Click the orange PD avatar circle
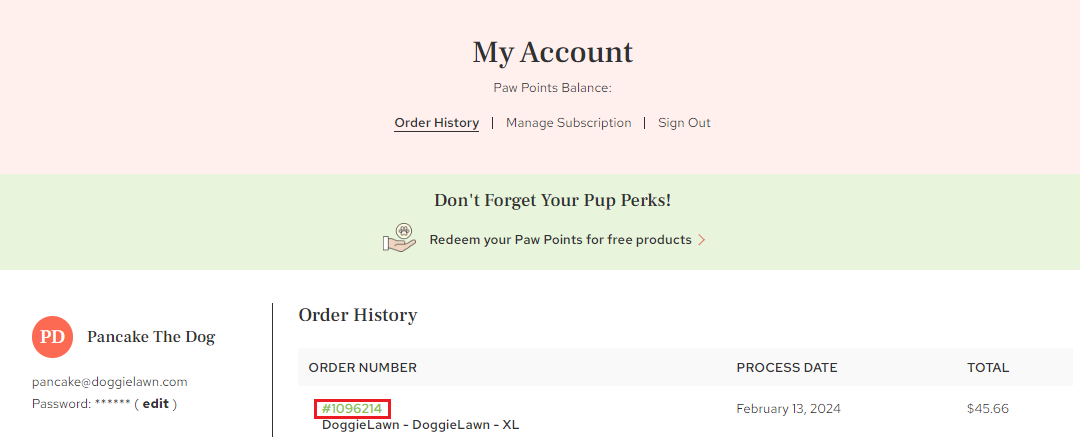1080x437 pixels. pos(52,337)
